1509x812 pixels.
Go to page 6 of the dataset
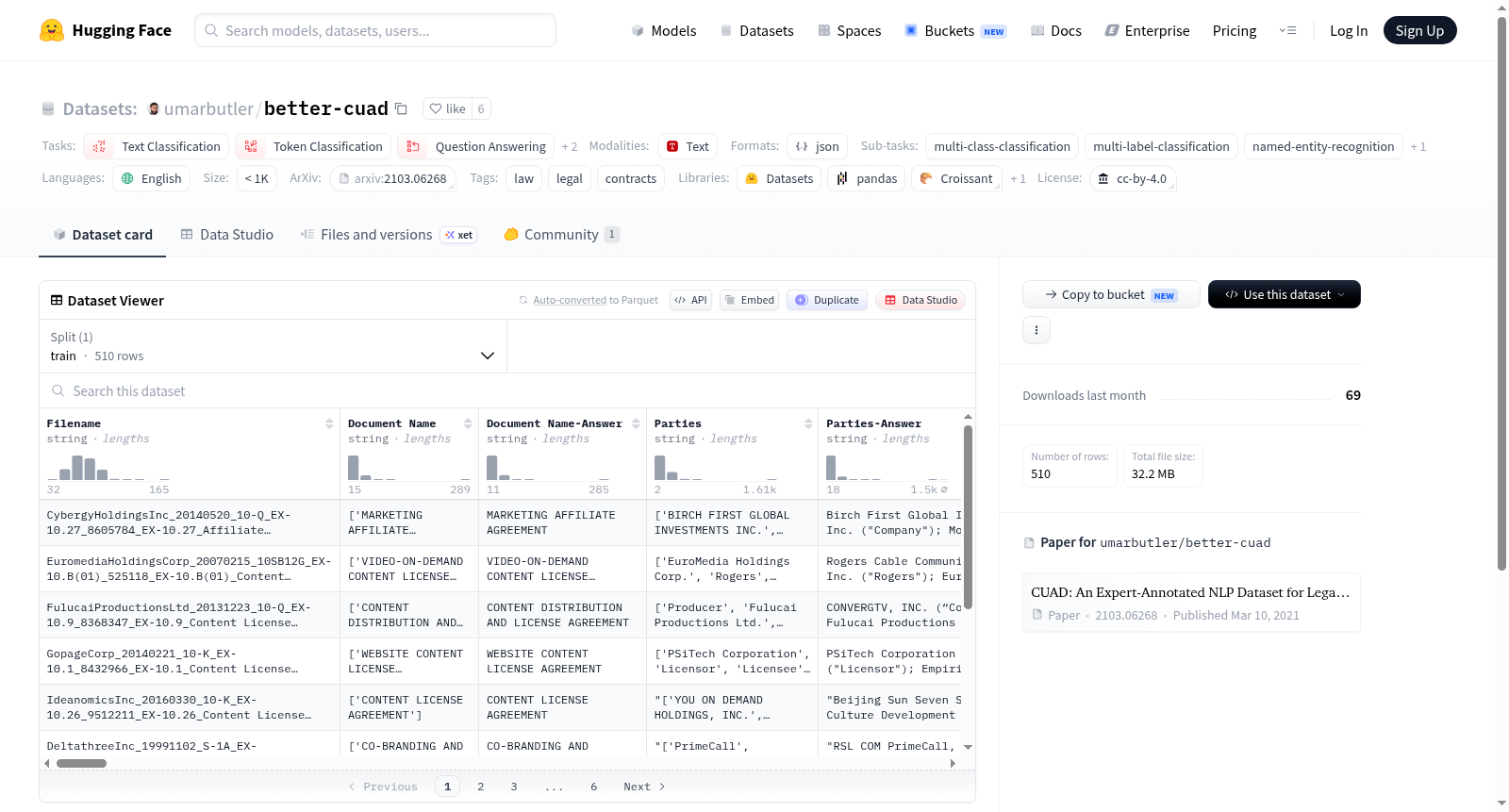point(594,787)
